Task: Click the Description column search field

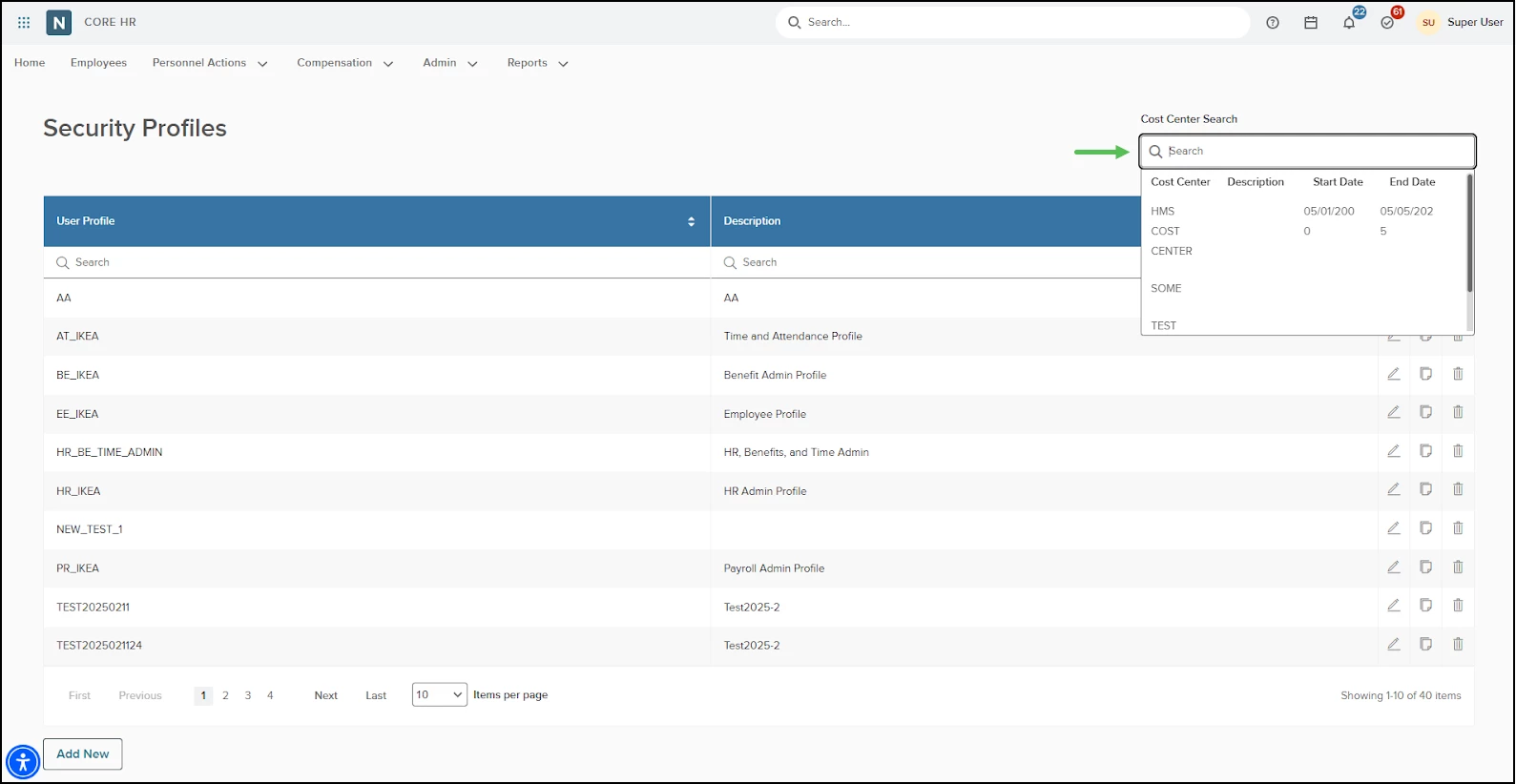Action: (x=925, y=262)
